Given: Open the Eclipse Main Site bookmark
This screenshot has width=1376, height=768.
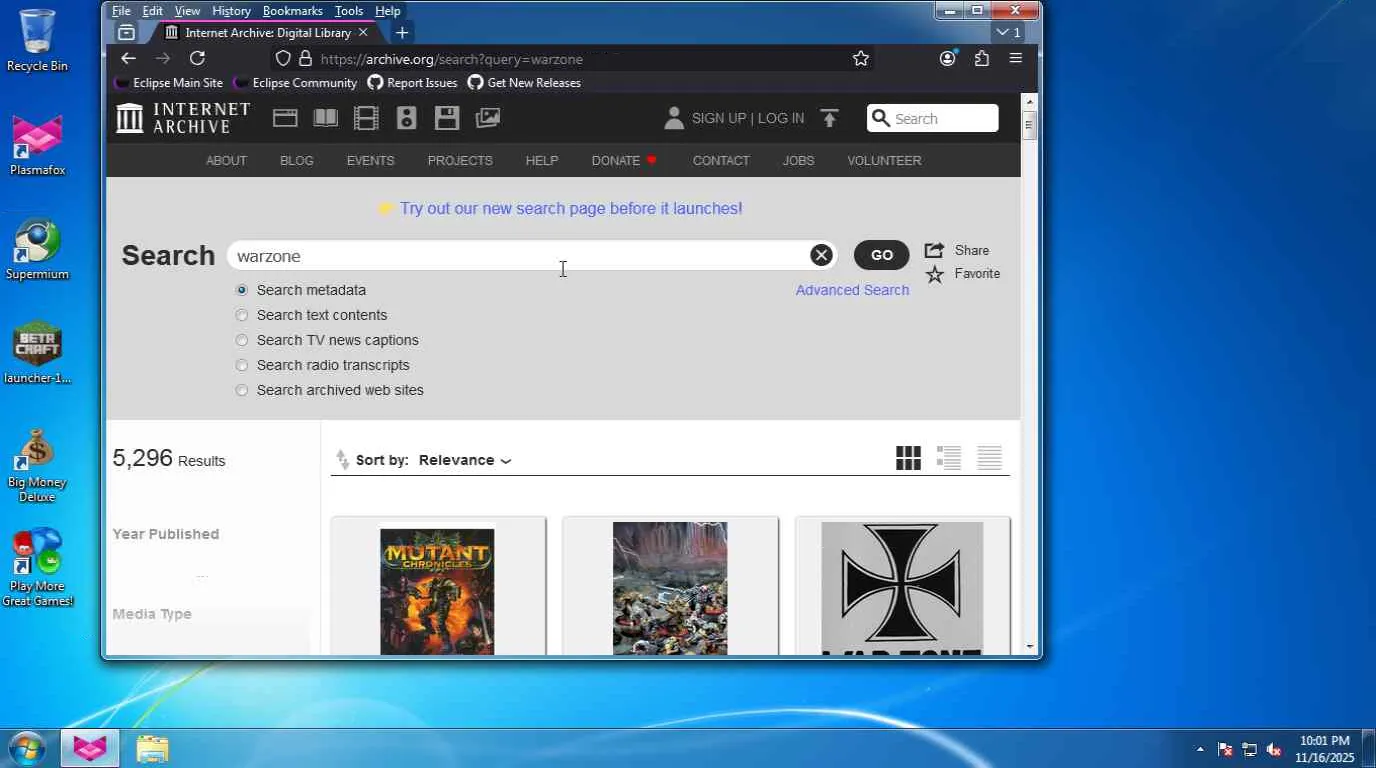Looking at the screenshot, I should tap(169, 83).
